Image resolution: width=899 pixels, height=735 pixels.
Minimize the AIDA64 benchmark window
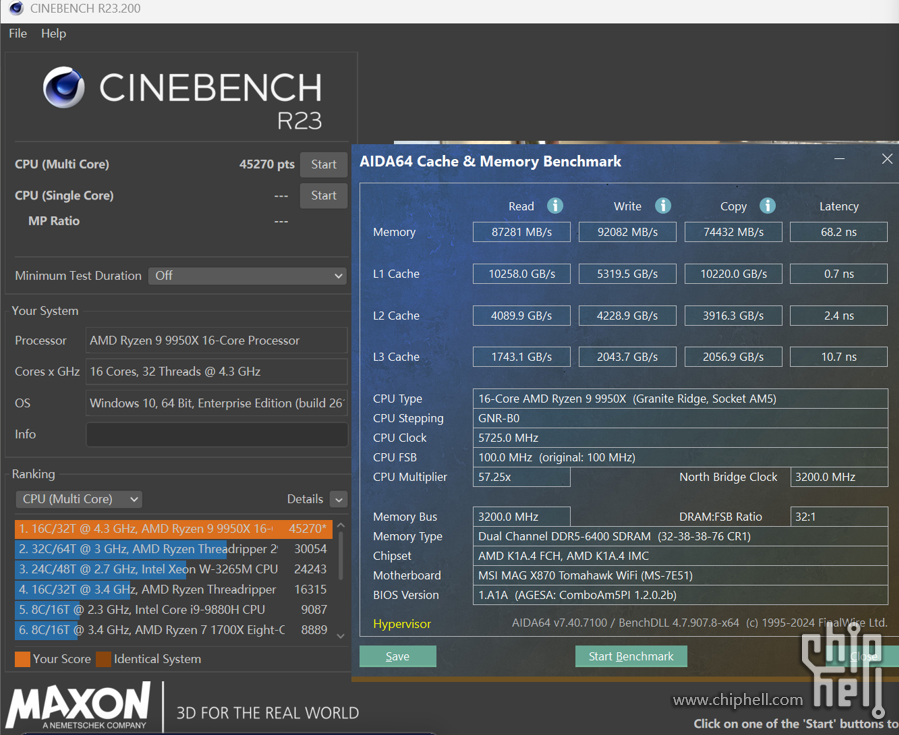coord(839,159)
